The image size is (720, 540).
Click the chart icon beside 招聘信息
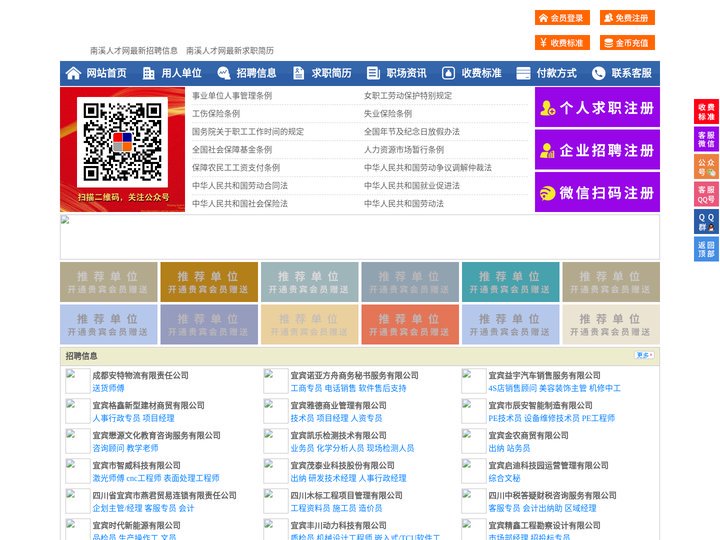[224, 73]
